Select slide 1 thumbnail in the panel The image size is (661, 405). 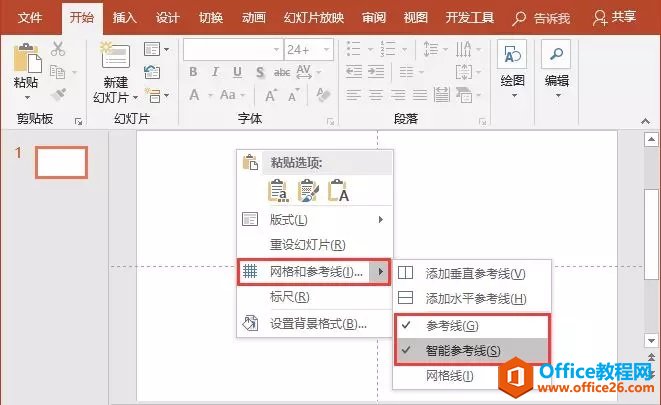click(x=61, y=162)
